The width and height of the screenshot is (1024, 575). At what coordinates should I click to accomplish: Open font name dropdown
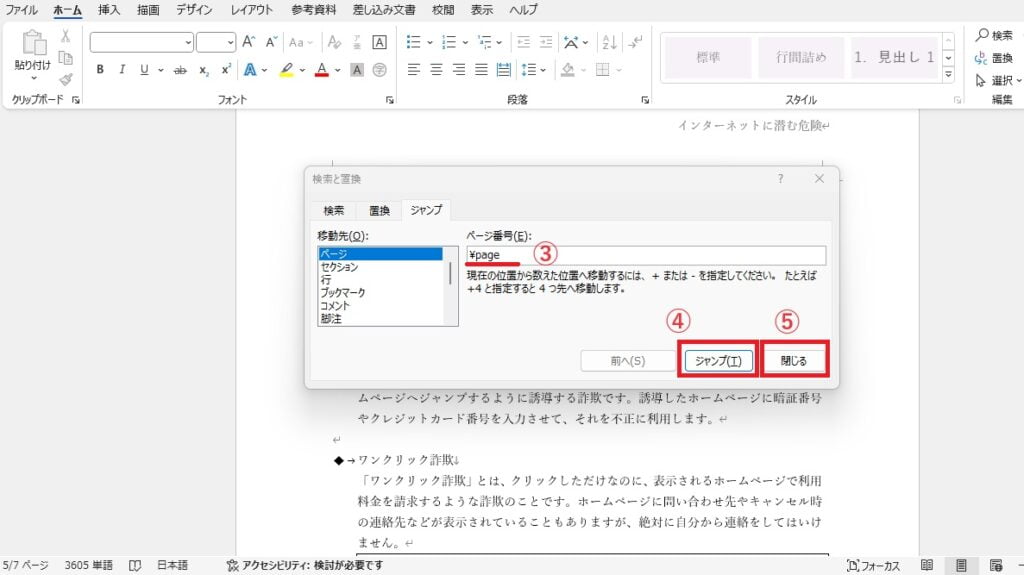coord(188,42)
